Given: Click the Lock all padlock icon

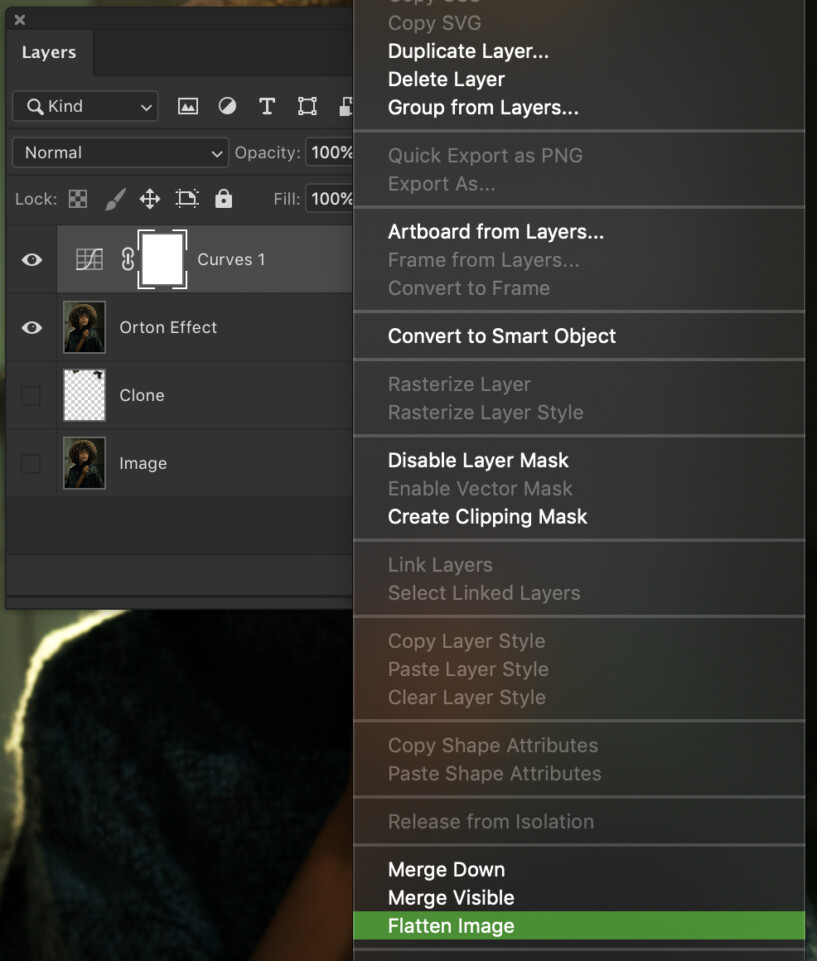Looking at the screenshot, I should coord(223,199).
